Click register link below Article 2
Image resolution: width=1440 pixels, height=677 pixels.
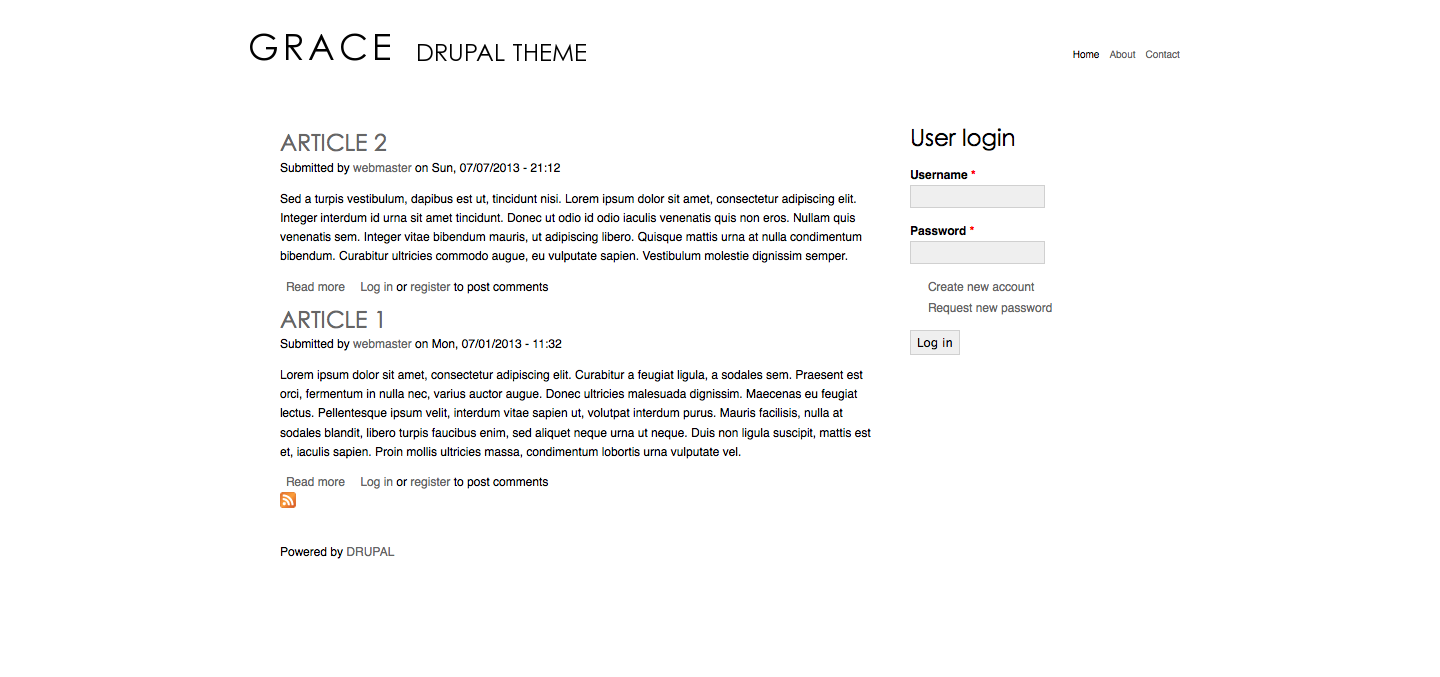(430, 287)
